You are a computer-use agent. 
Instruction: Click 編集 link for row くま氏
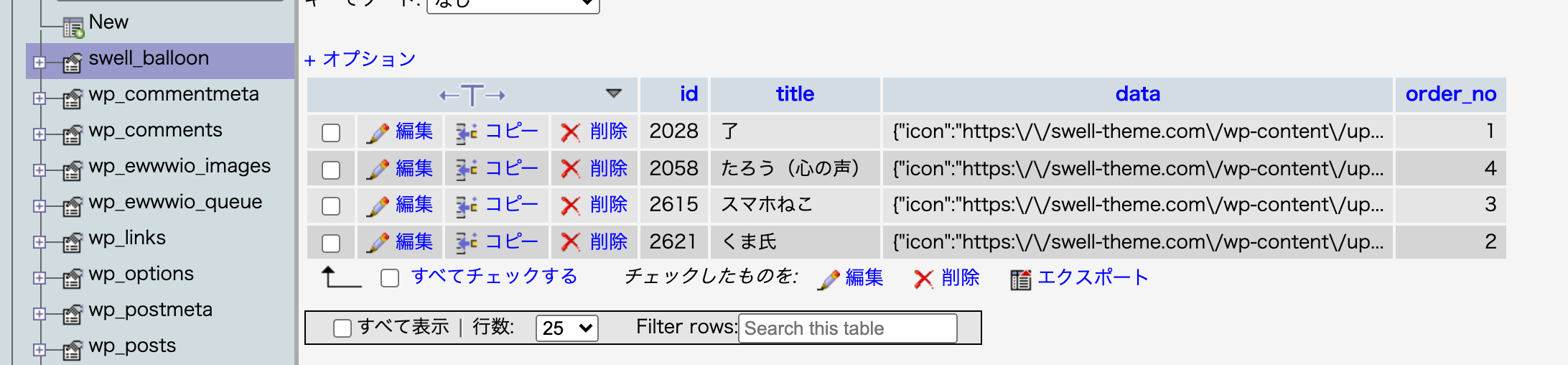[x=414, y=242]
